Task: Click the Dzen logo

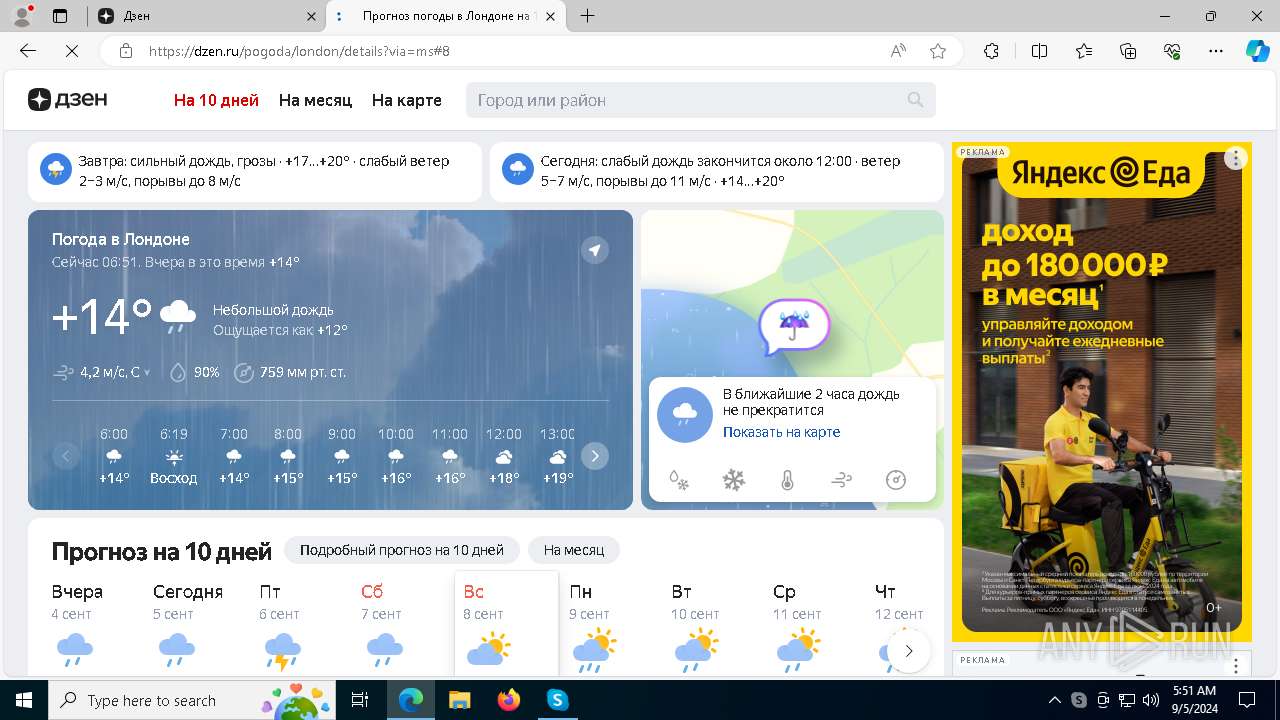Action: tap(68, 99)
